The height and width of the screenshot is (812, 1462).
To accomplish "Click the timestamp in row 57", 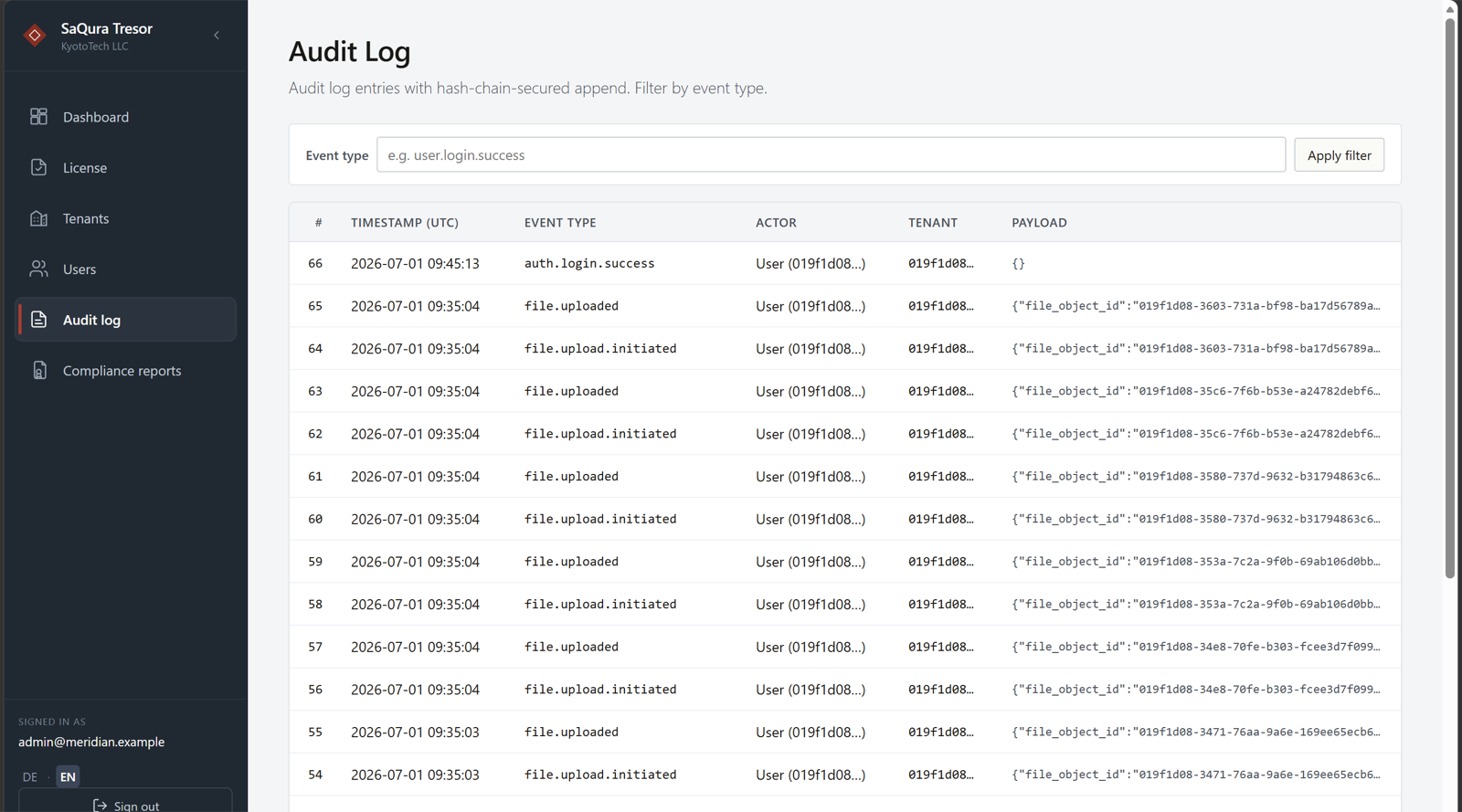I will pyautogui.click(x=415, y=647).
